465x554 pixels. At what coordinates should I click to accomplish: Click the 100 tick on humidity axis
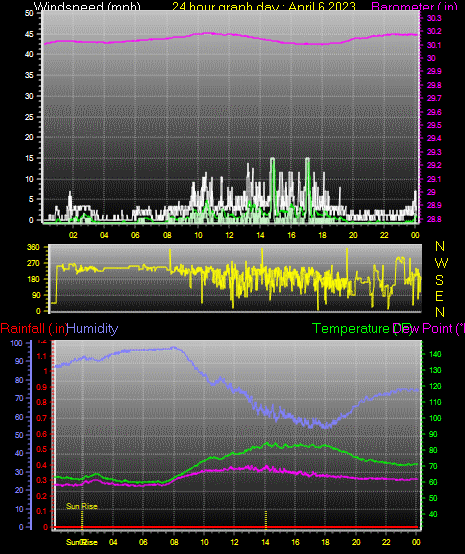click(x=16, y=343)
